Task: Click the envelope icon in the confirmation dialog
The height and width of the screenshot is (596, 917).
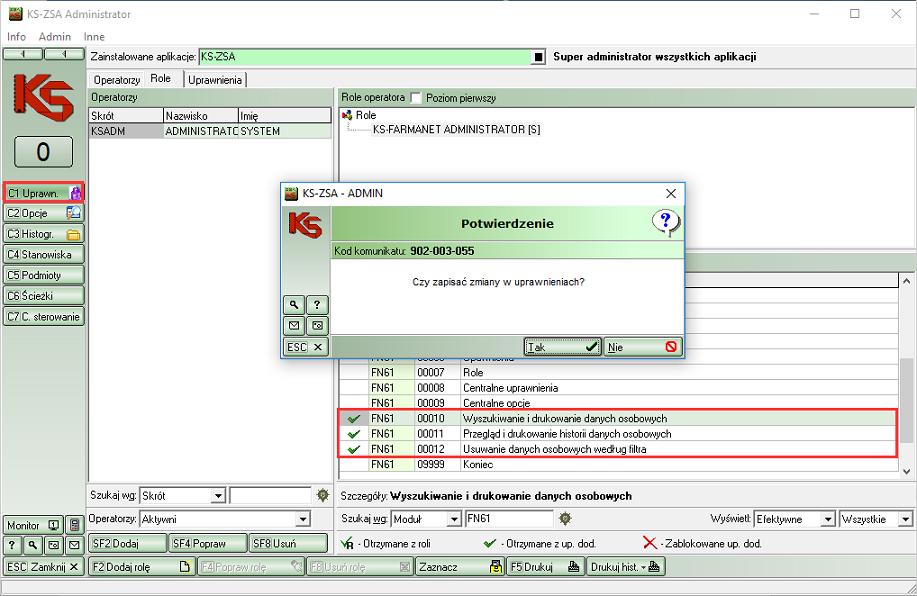Action: (294, 325)
